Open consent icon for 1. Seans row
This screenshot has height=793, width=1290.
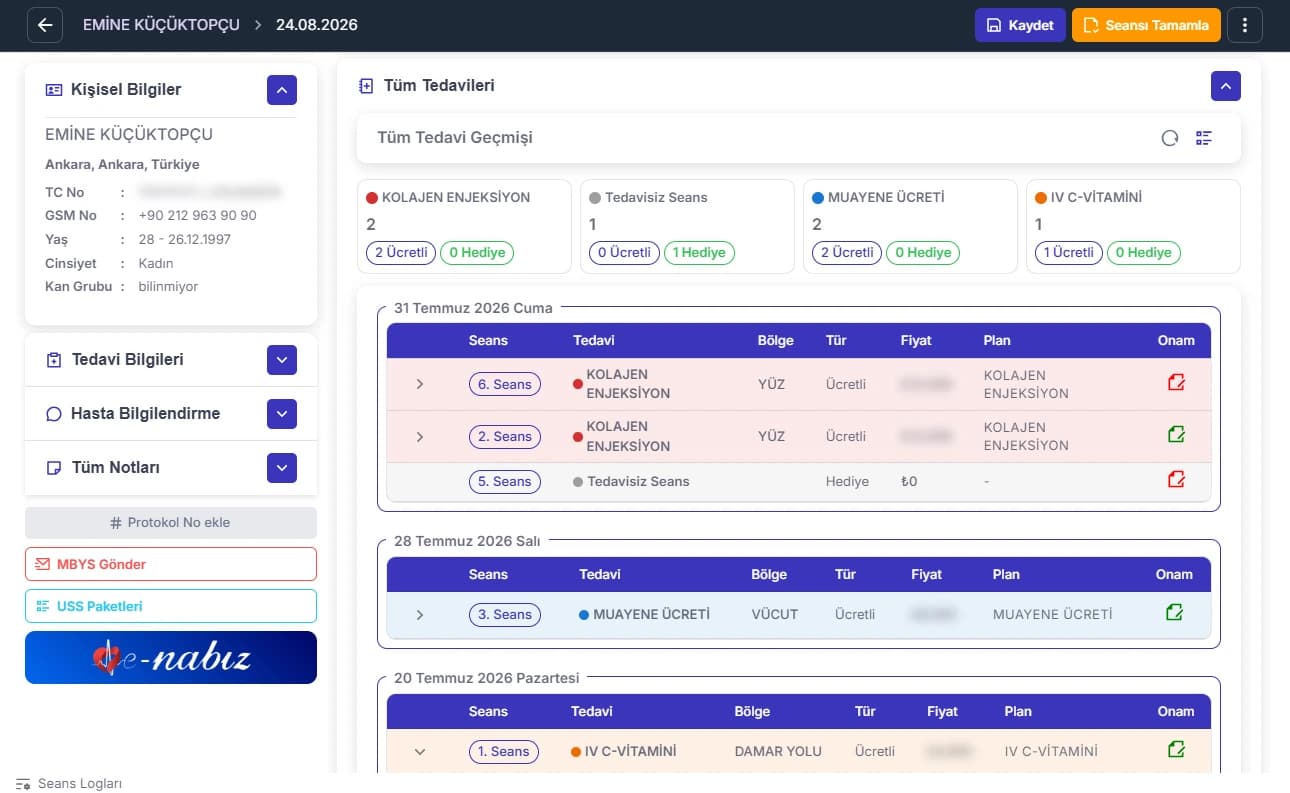[1176, 750]
